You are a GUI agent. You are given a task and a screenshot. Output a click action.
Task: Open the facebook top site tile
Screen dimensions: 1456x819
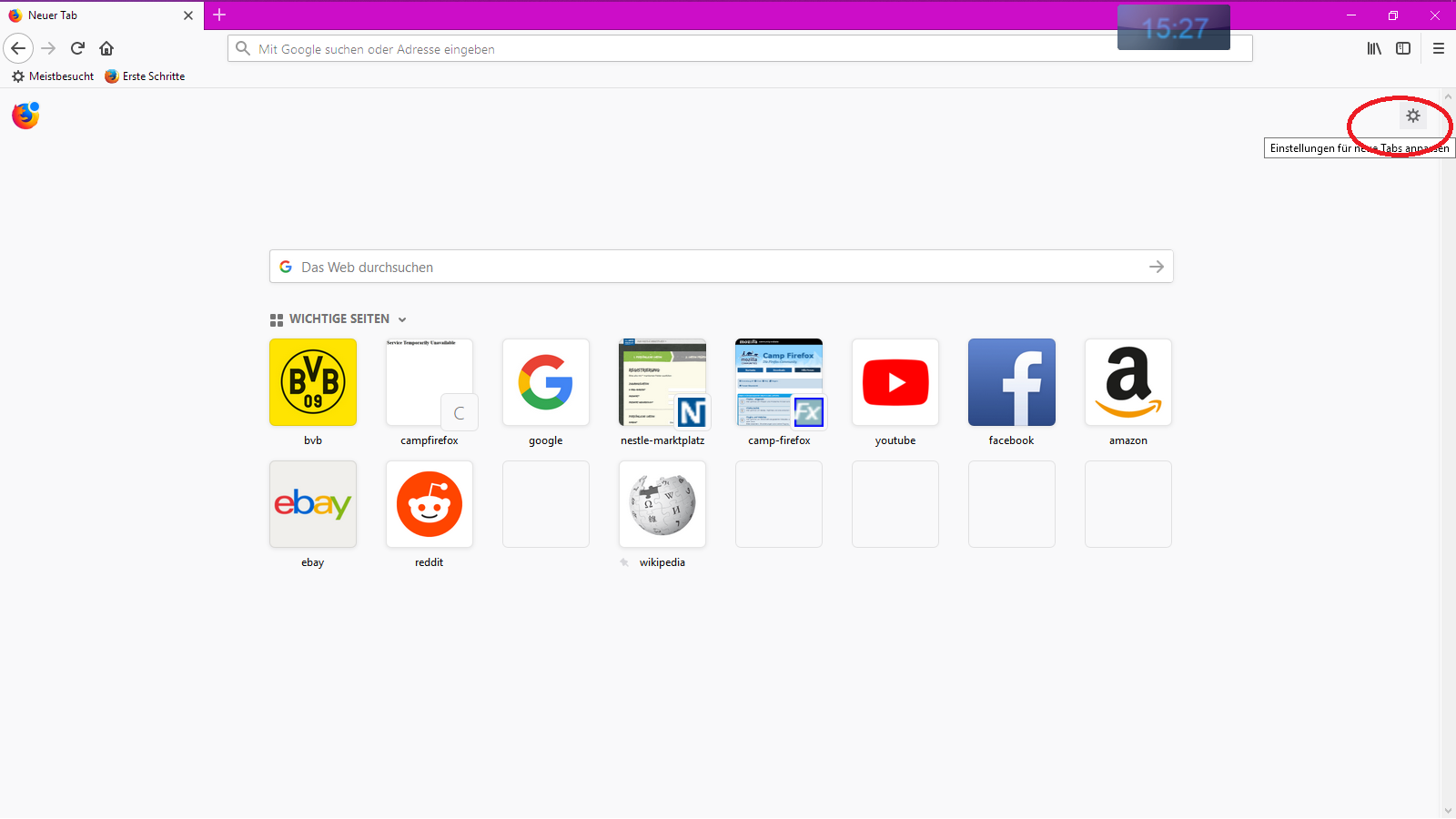[x=1012, y=382]
